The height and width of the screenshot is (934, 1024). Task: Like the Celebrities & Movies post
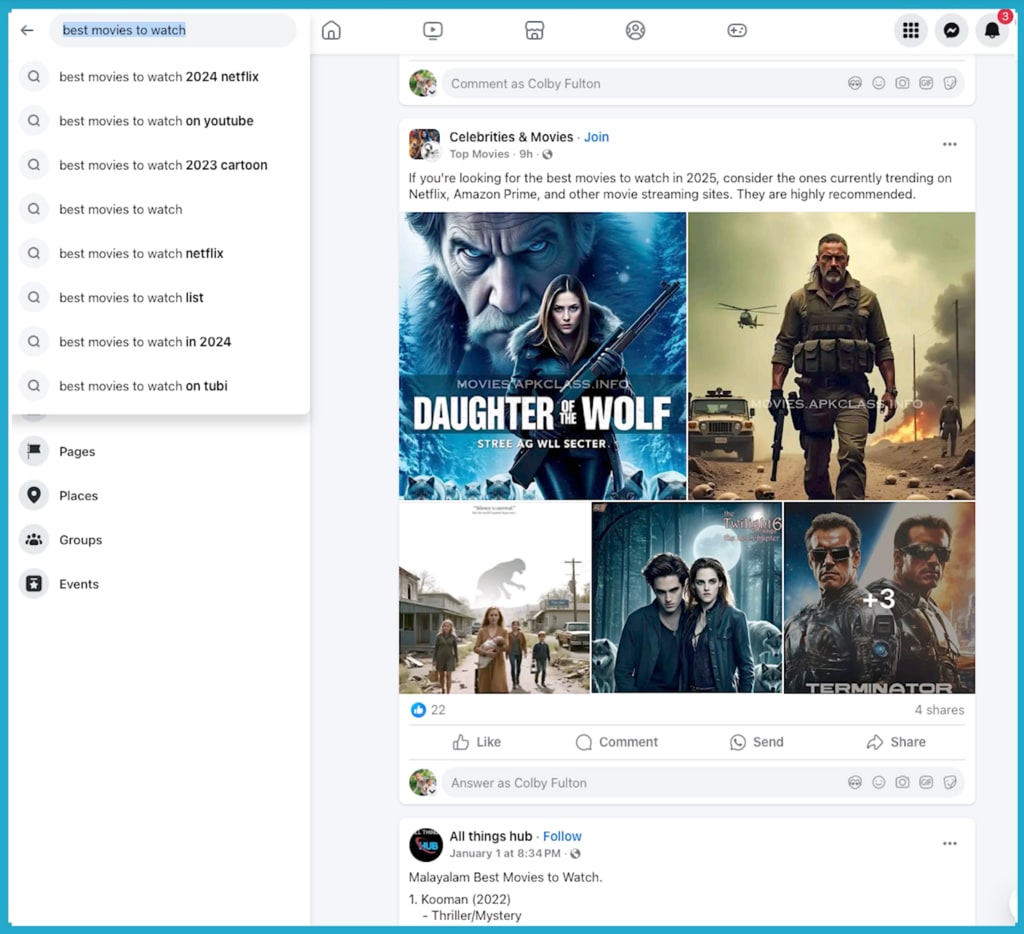click(477, 742)
